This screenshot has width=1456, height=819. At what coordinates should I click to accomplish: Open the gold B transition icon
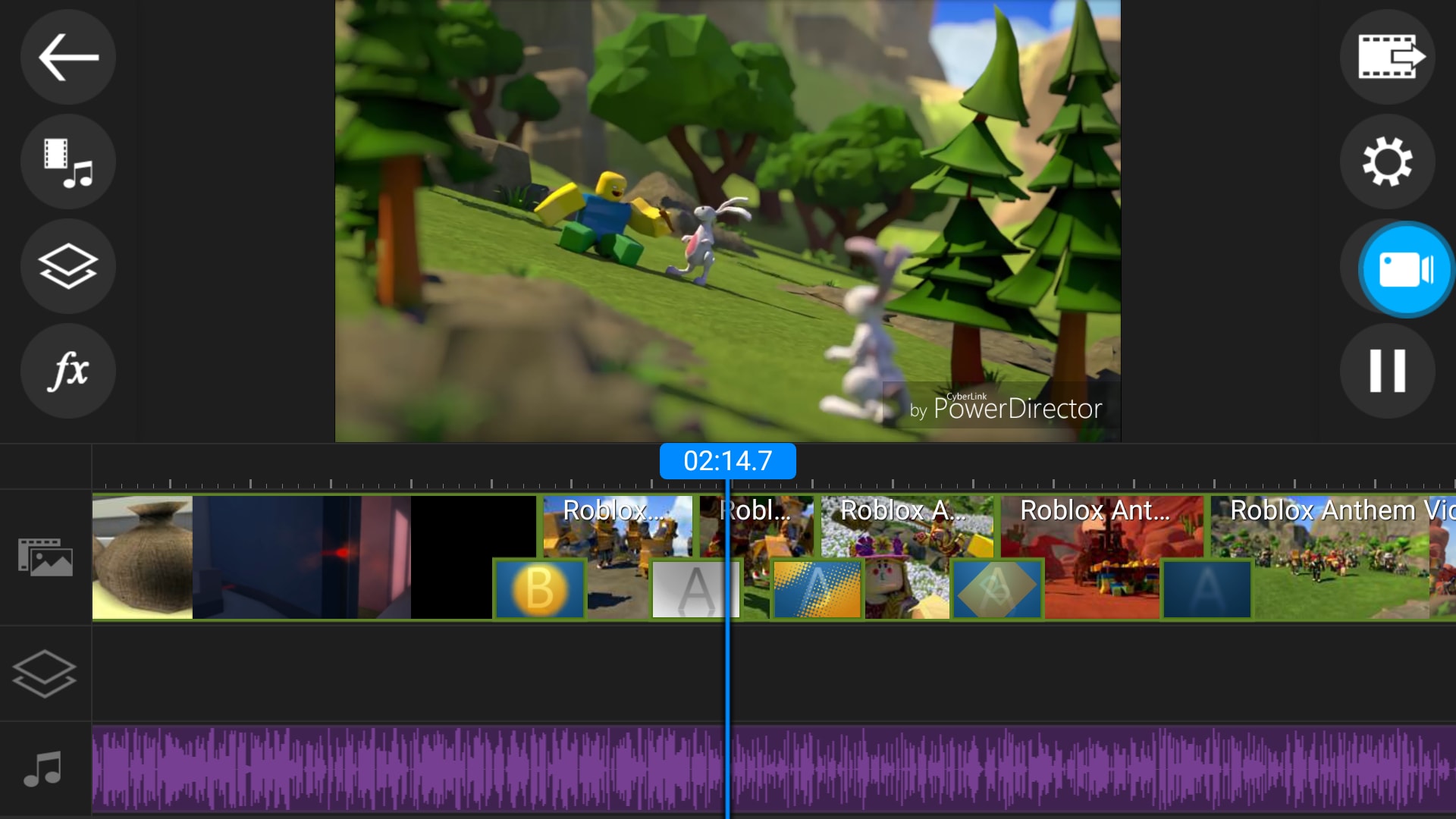pyautogui.click(x=539, y=589)
